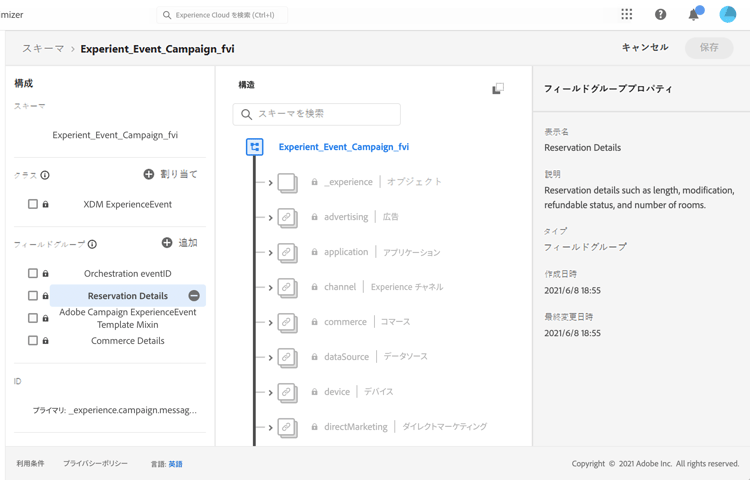Click the dataSource field type icon
The image size is (750, 480).
(x=287, y=358)
